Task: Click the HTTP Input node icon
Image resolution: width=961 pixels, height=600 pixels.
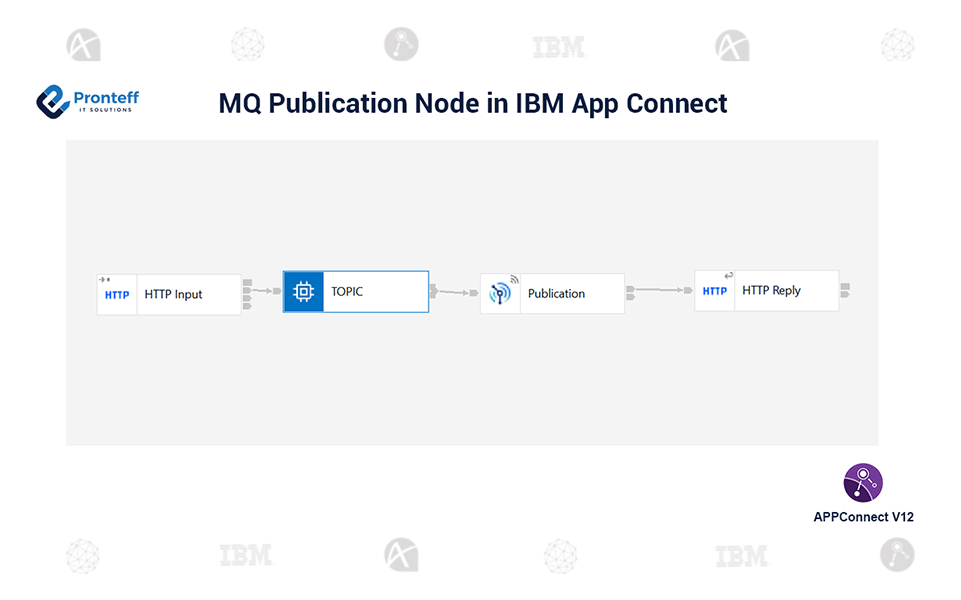Action: pos(117,295)
